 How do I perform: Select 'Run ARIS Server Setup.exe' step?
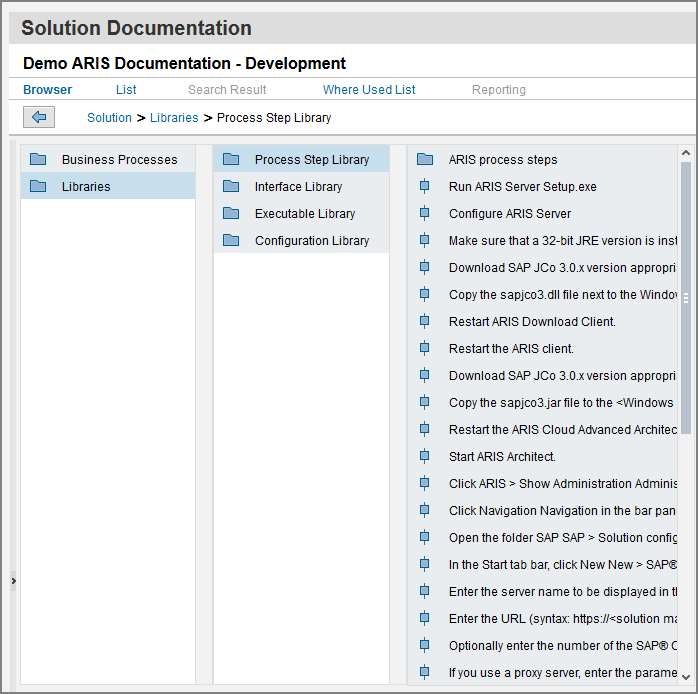click(543, 186)
